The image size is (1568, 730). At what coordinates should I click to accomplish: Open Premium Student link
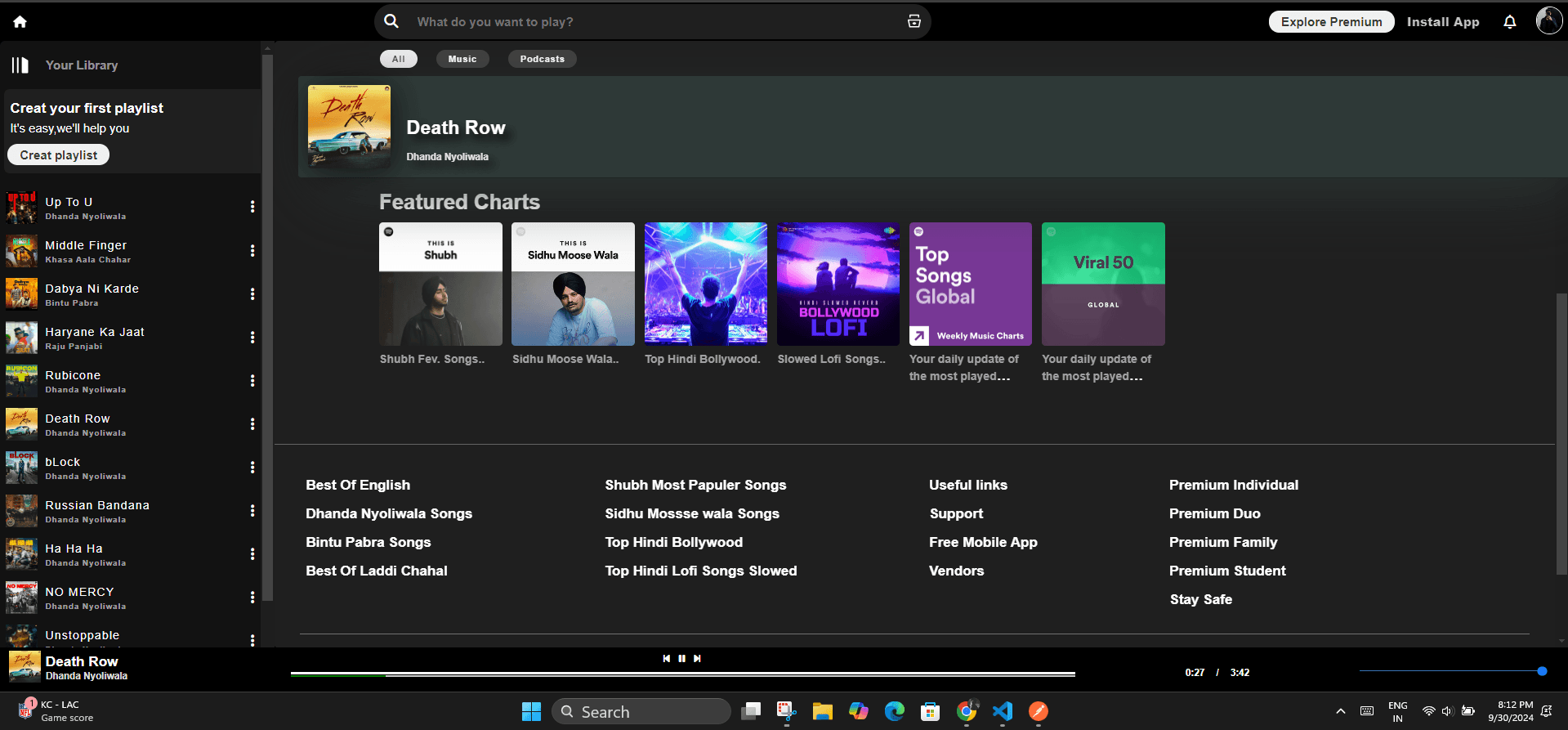click(1227, 571)
